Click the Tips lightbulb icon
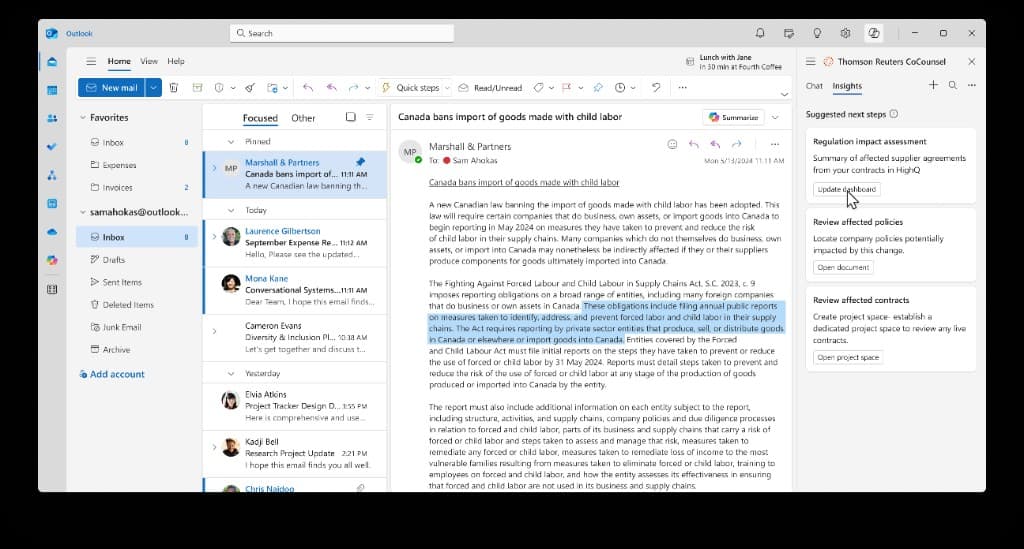1024x549 pixels. coord(817,33)
